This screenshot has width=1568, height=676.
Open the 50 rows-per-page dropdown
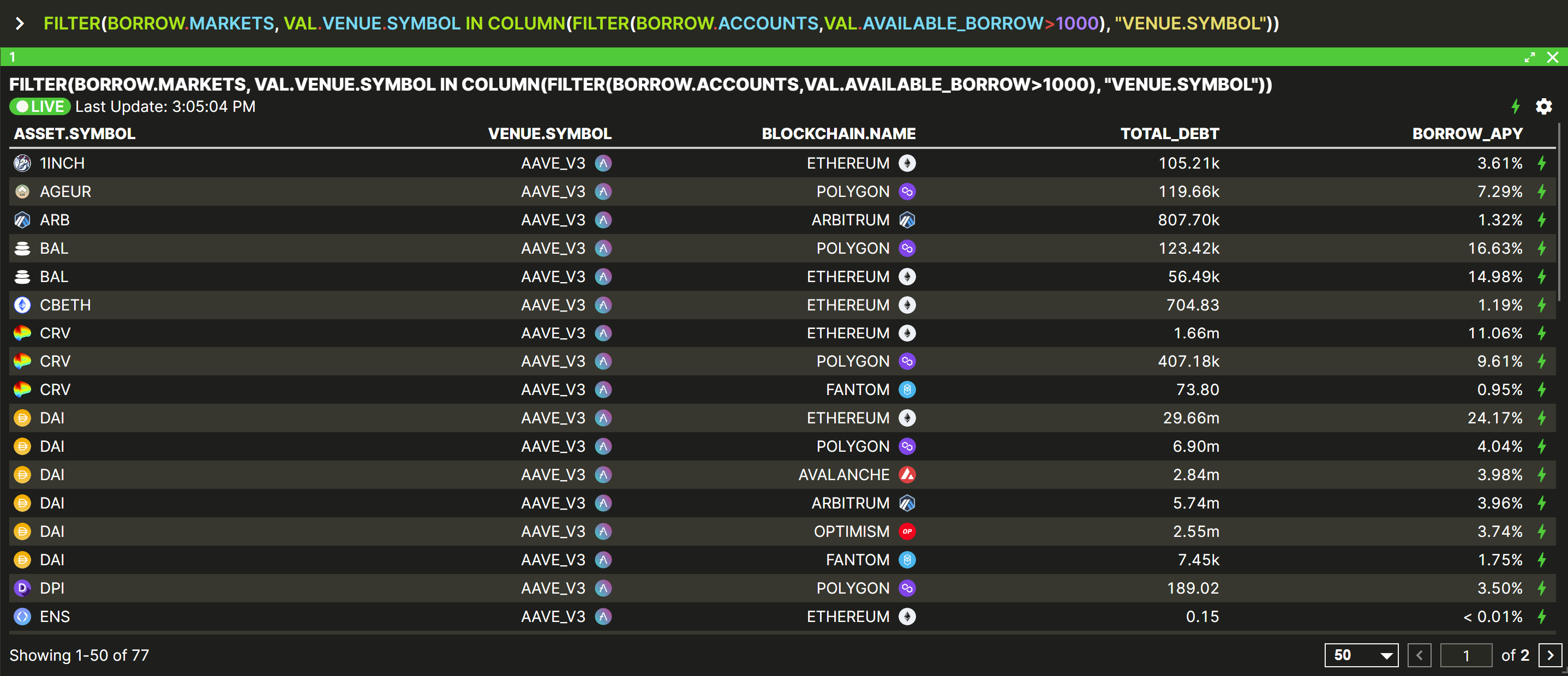click(x=1361, y=655)
